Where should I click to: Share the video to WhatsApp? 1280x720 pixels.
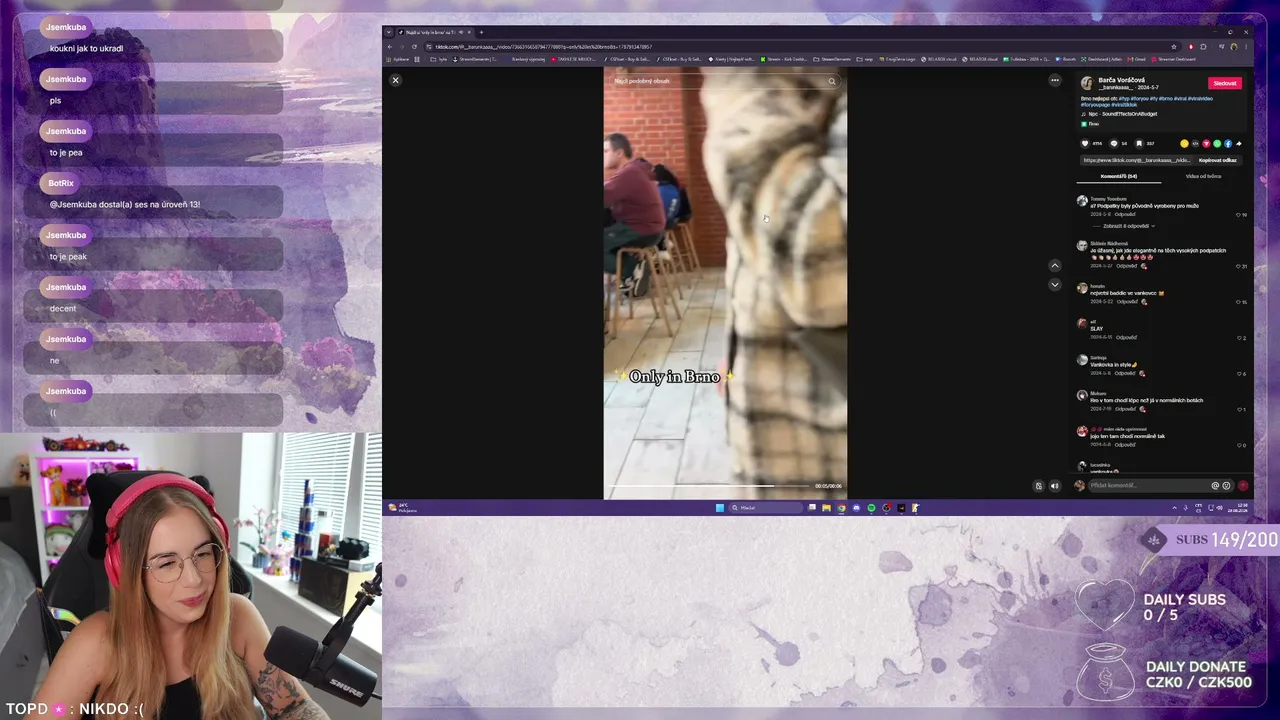point(1217,143)
